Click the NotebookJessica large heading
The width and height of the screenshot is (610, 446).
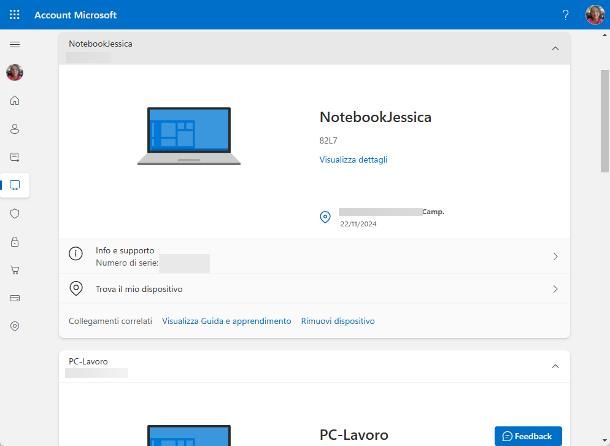click(x=375, y=117)
